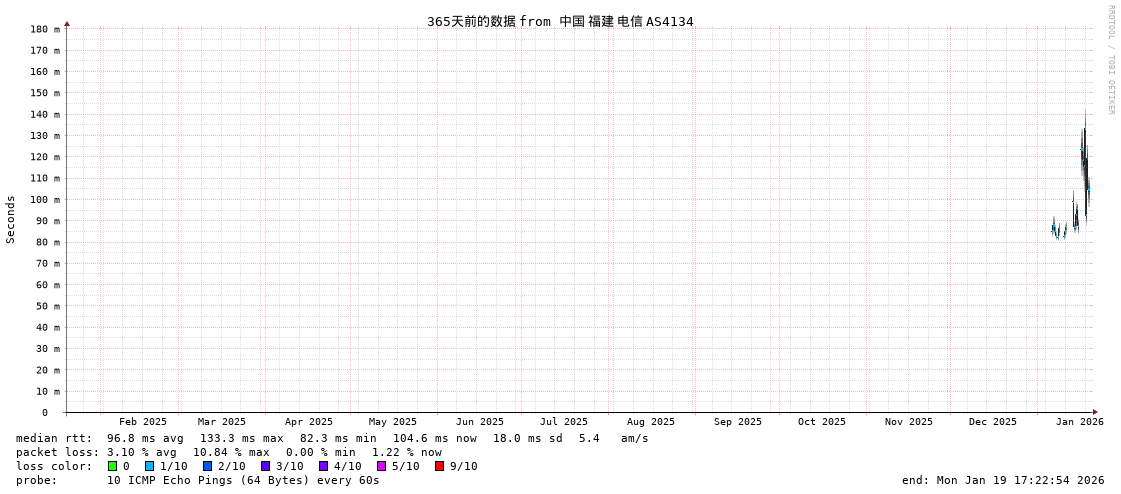Click the May 2025 x-axis label
Screen dimensions: 1121x494
pos(393,422)
